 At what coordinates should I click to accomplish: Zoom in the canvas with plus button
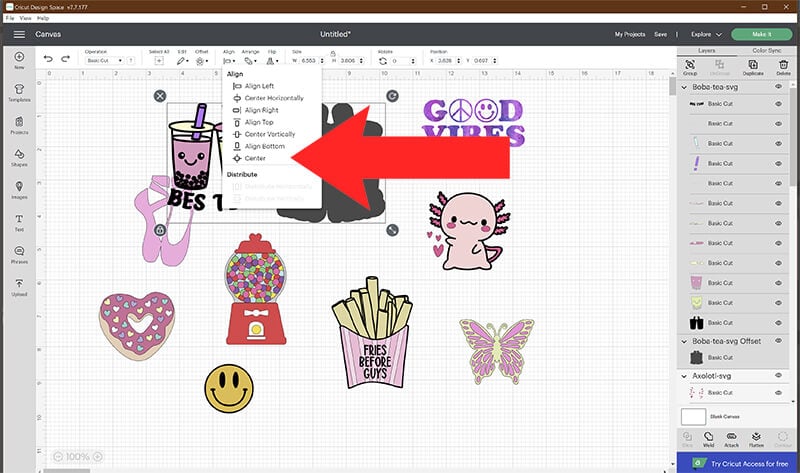[97, 457]
